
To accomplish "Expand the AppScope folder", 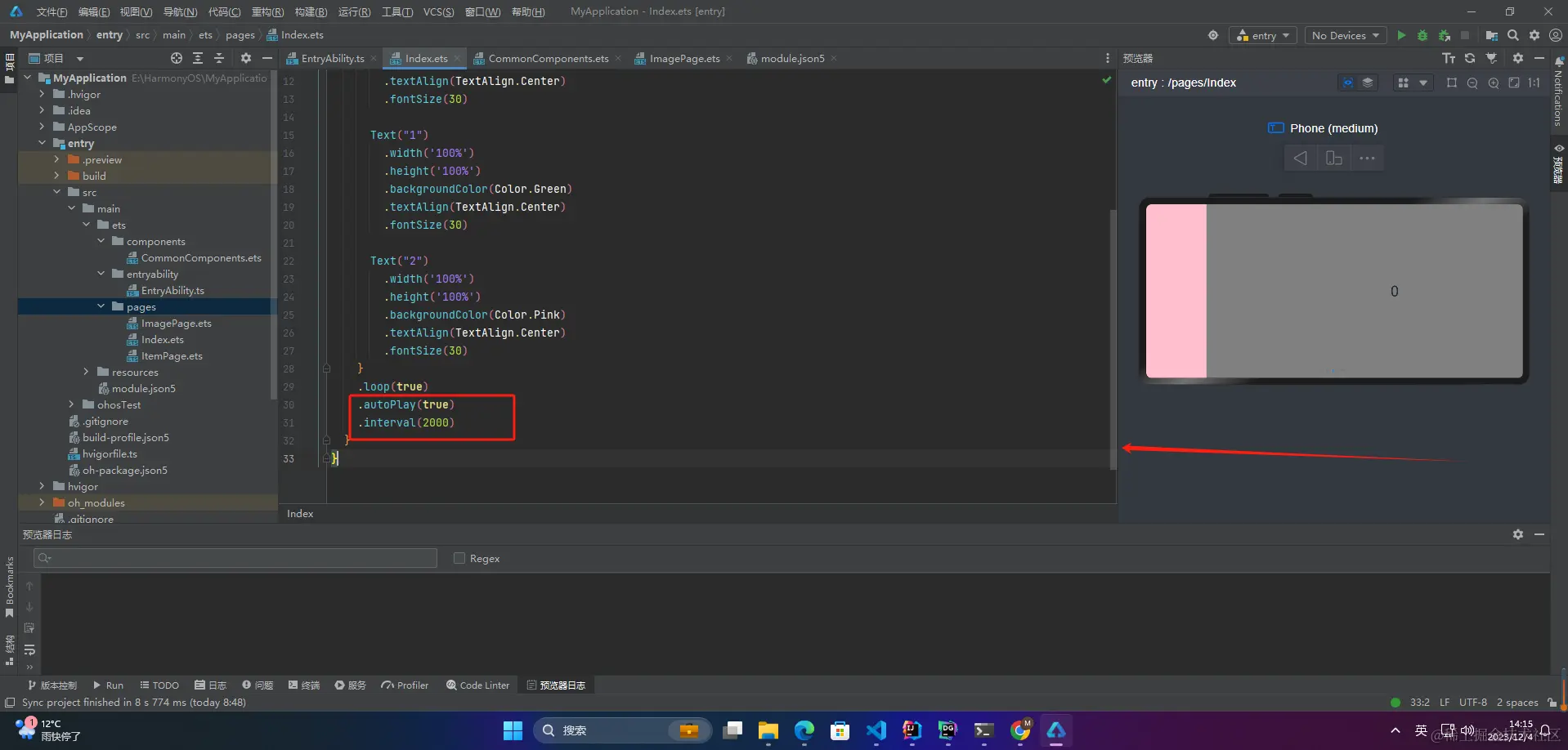I will pos(42,127).
